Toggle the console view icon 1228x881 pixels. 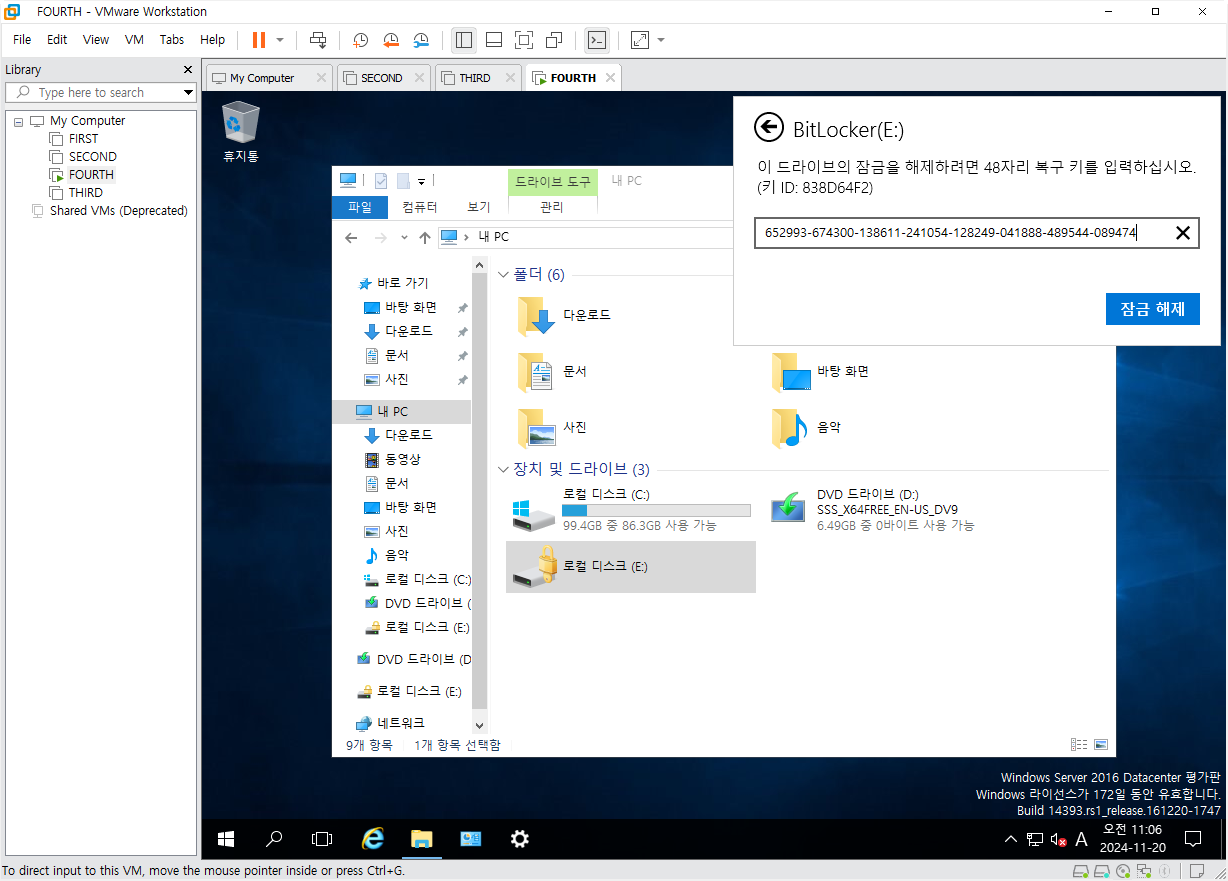point(596,40)
